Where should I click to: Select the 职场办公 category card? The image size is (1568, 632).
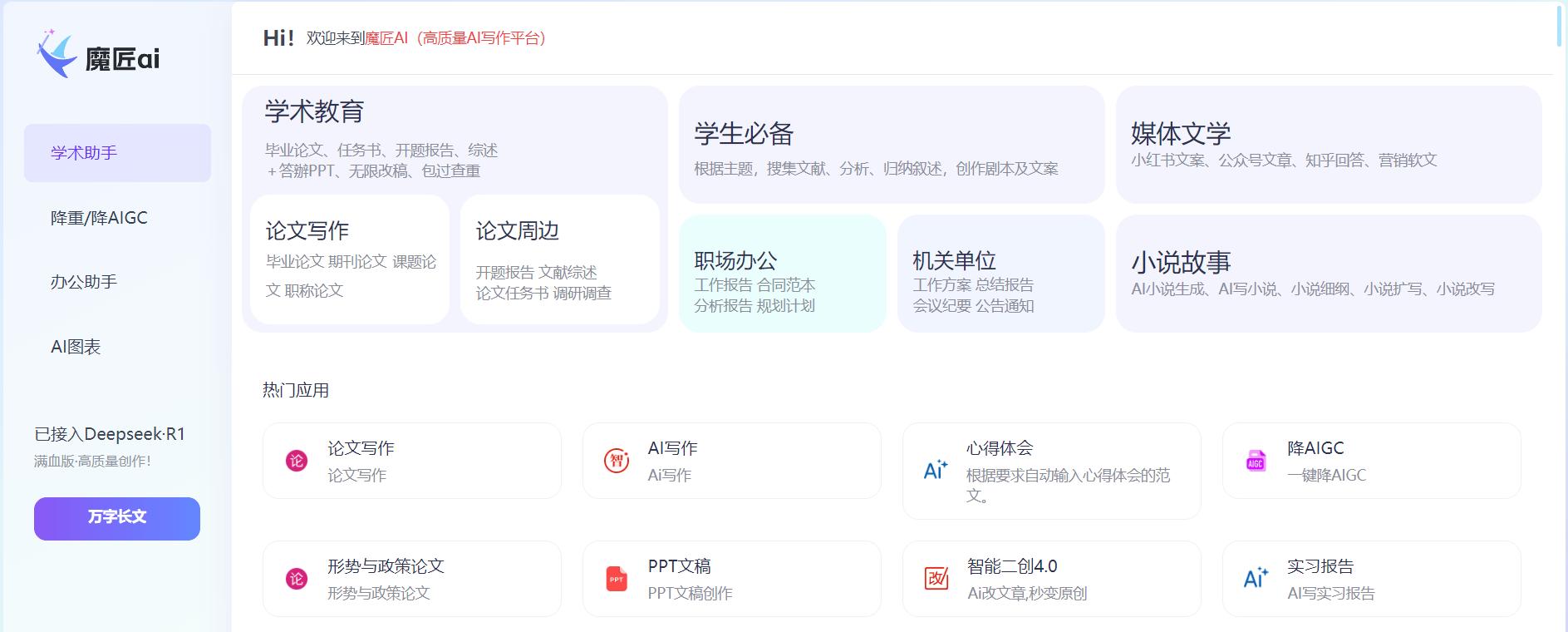[782, 274]
